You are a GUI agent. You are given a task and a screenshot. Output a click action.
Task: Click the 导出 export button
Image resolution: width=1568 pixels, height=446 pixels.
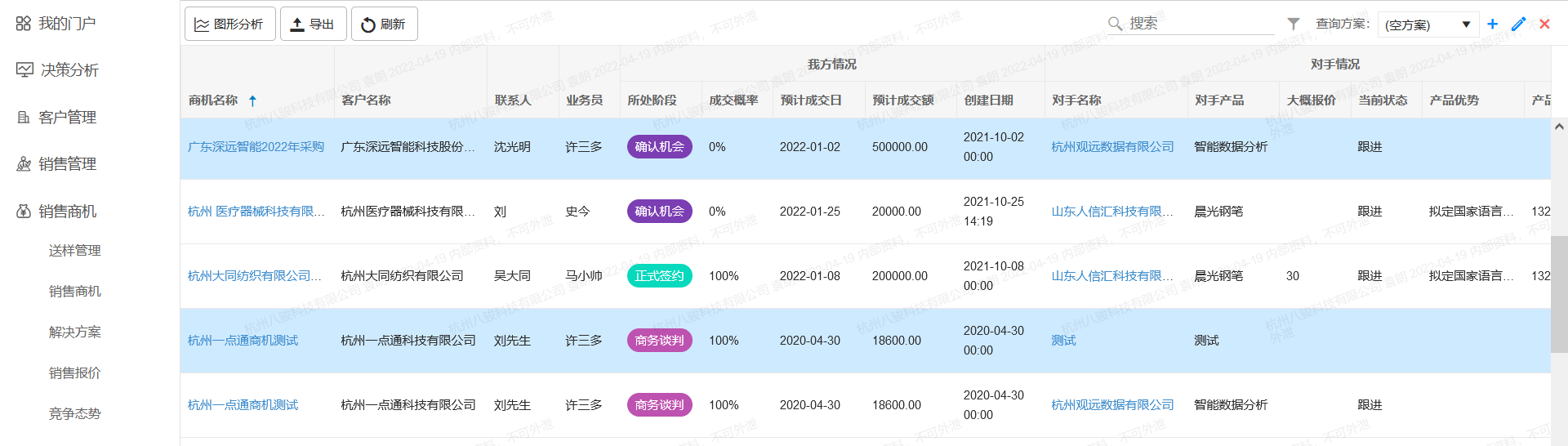click(313, 24)
